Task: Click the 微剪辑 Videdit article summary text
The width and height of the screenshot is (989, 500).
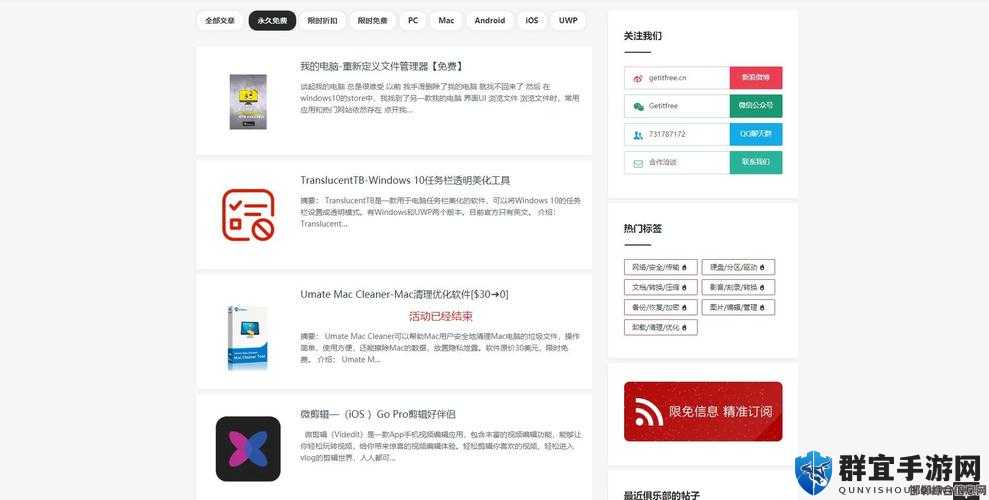Action: click(x=440, y=446)
